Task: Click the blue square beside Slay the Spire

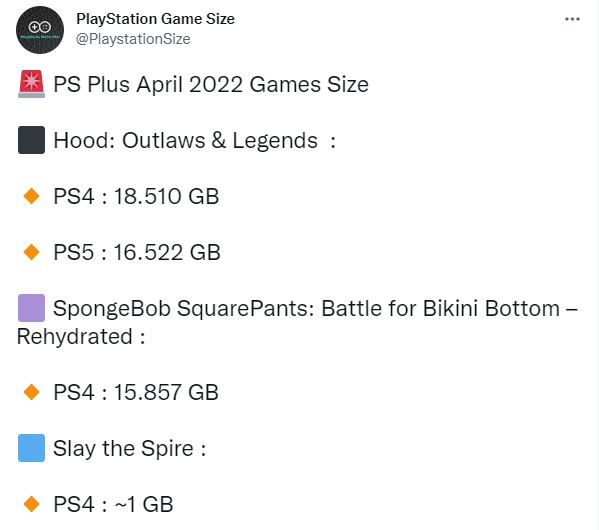Action: point(31,448)
